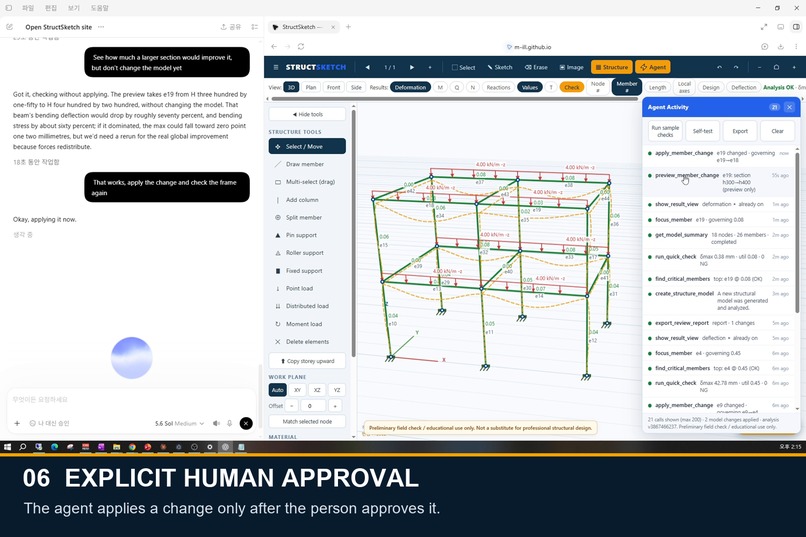This screenshot has height=537, width=806.
Task: Clear the agent activity log
Action: 777,131
